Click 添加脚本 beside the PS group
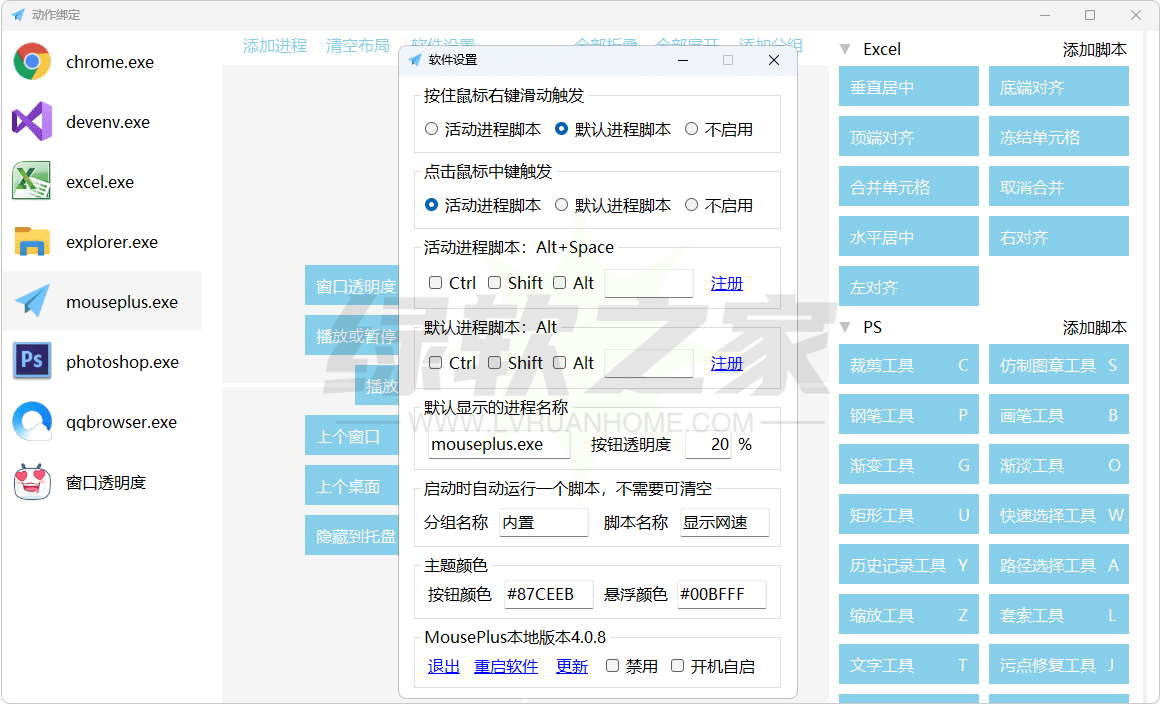Viewport: 1161px width, 705px height. point(1094,327)
